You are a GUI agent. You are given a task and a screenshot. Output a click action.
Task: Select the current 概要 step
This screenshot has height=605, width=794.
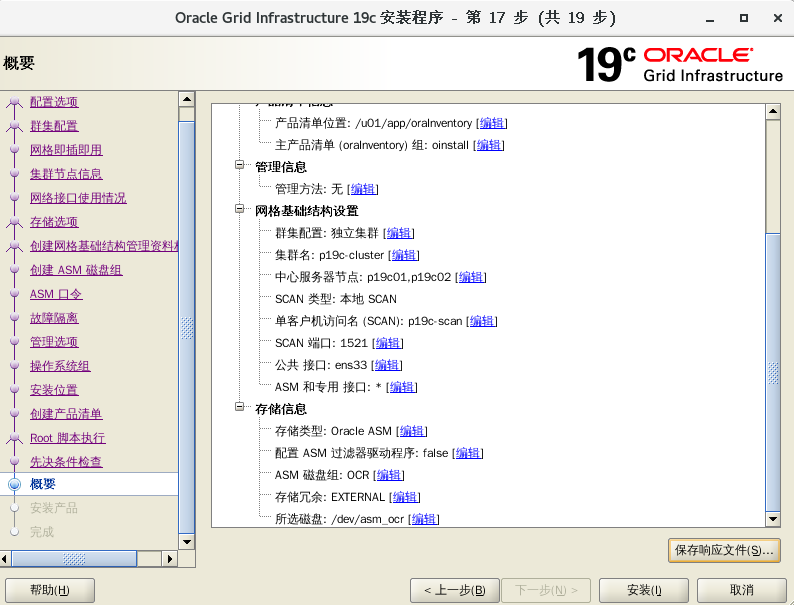[x=43, y=484]
